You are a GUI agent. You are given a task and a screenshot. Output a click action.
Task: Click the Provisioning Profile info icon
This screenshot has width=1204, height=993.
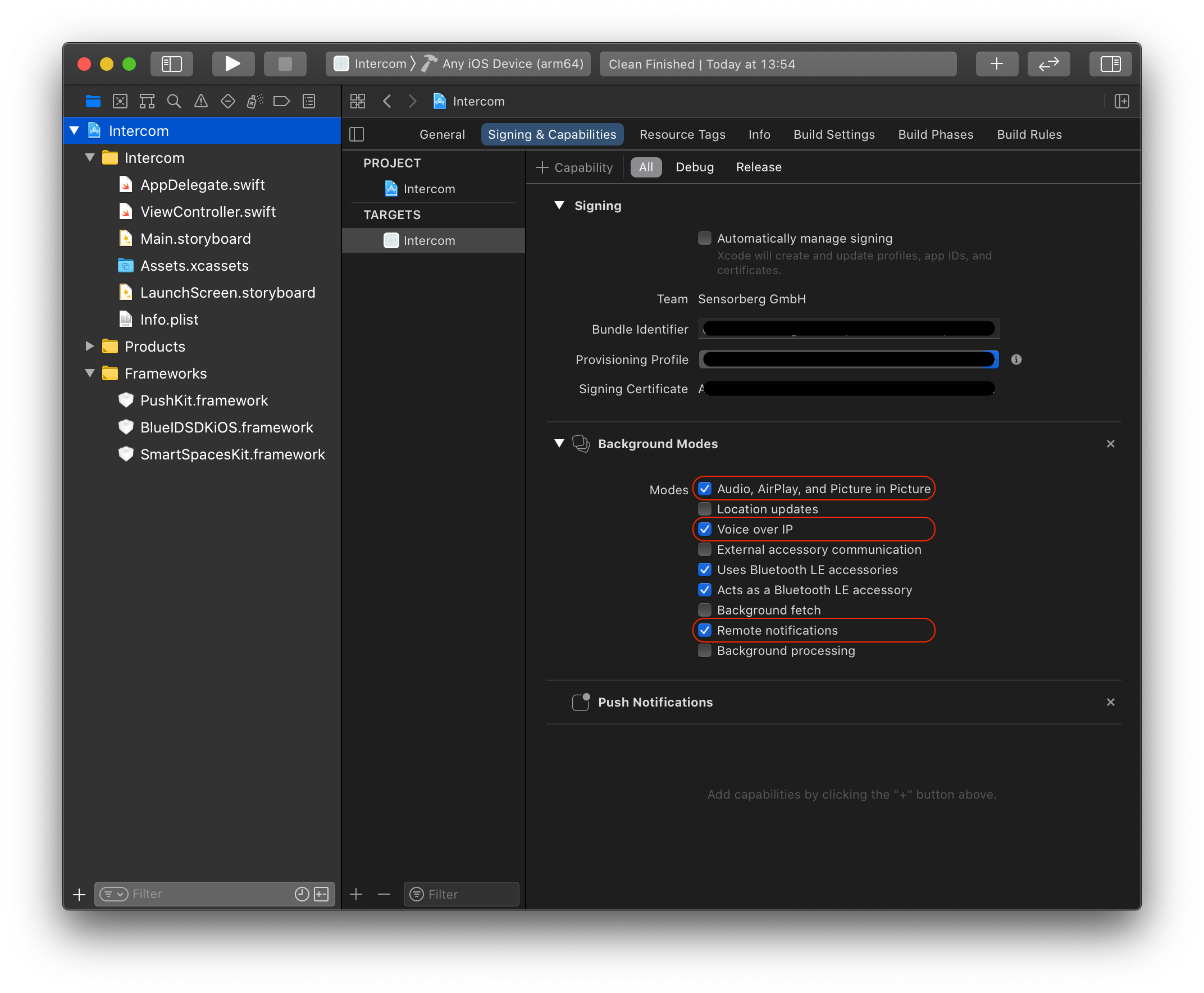[x=1016, y=359]
